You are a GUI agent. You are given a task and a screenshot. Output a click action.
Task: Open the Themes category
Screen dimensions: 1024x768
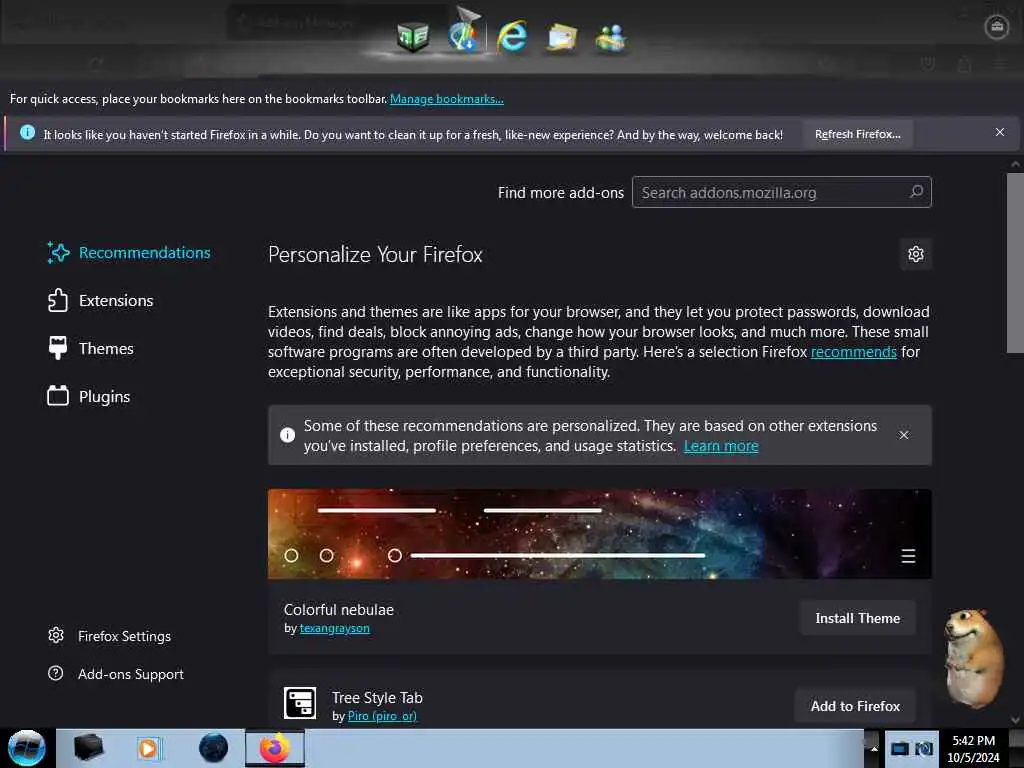pos(91,348)
